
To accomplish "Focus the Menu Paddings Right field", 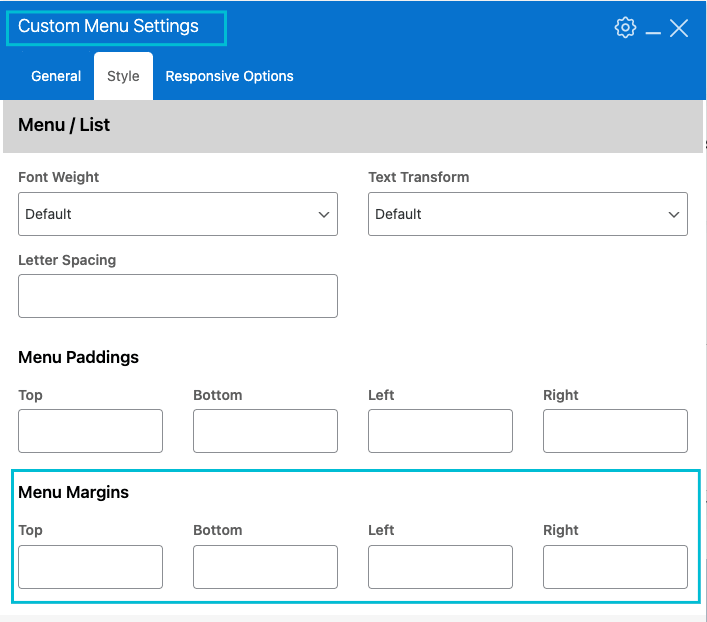I will [x=615, y=431].
